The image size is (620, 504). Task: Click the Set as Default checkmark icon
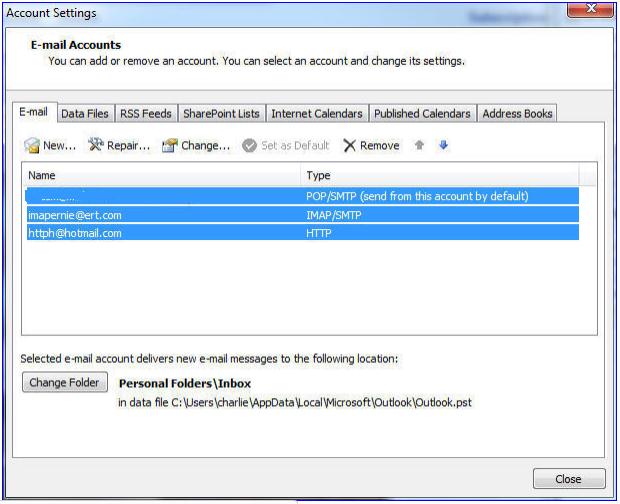(x=249, y=146)
